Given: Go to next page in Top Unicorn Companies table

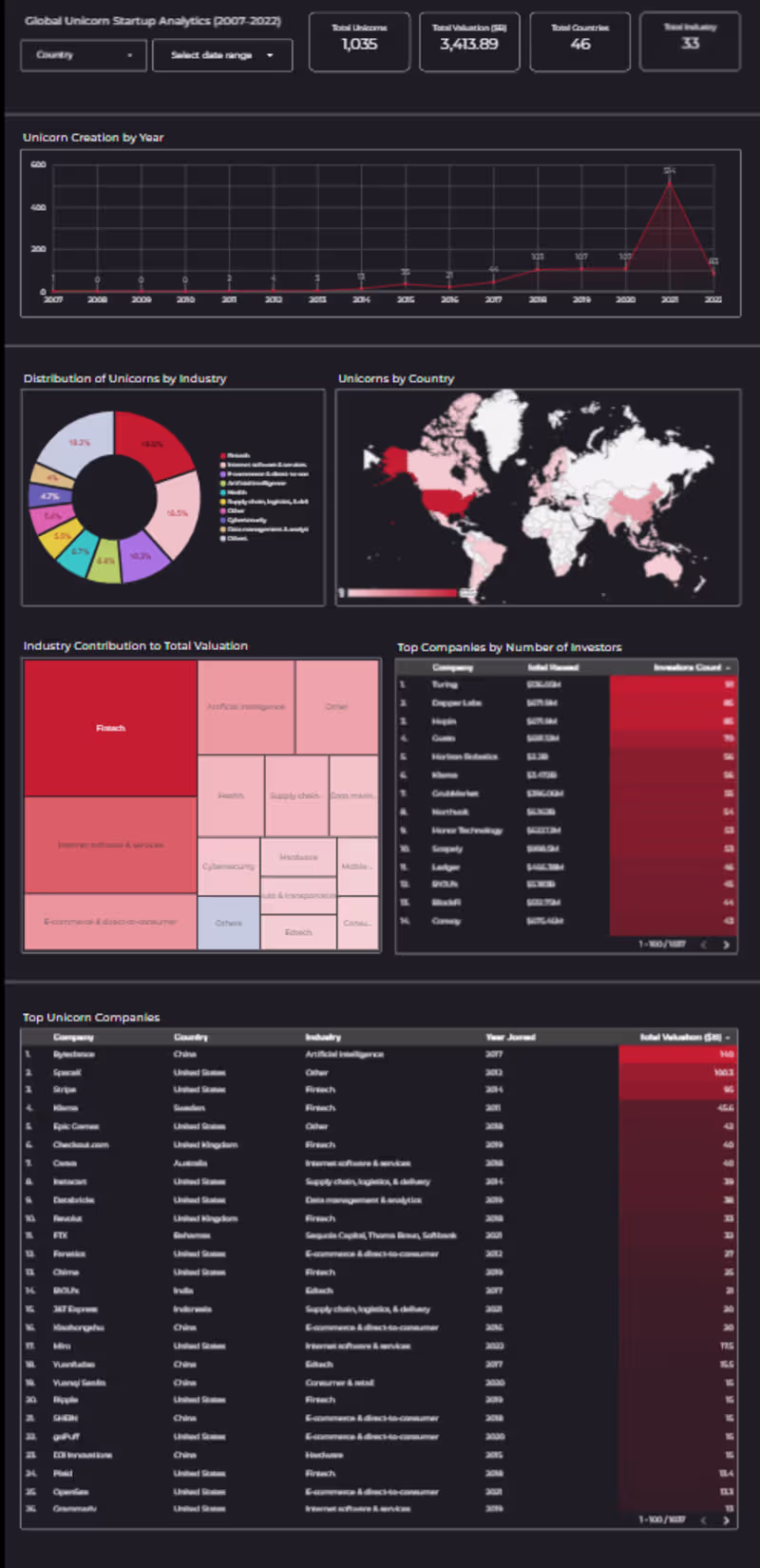Looking at the screenshot, I should click(x=726, y=1520).
